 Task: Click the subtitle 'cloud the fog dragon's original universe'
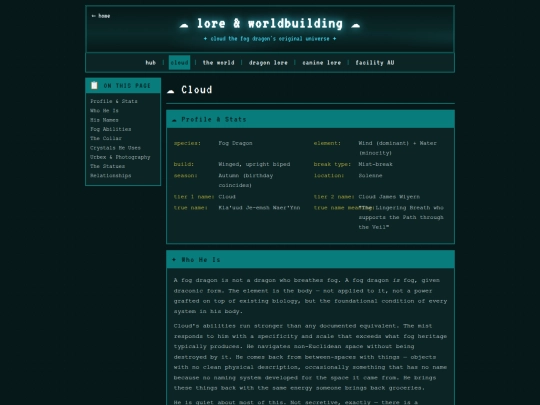click(270, 39)
